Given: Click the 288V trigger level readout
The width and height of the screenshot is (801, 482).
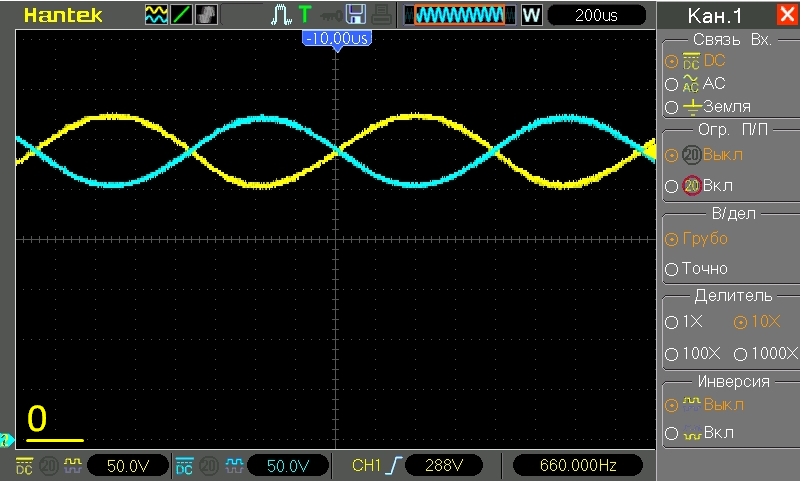Looking at the screenshot, I should [443, 466].
